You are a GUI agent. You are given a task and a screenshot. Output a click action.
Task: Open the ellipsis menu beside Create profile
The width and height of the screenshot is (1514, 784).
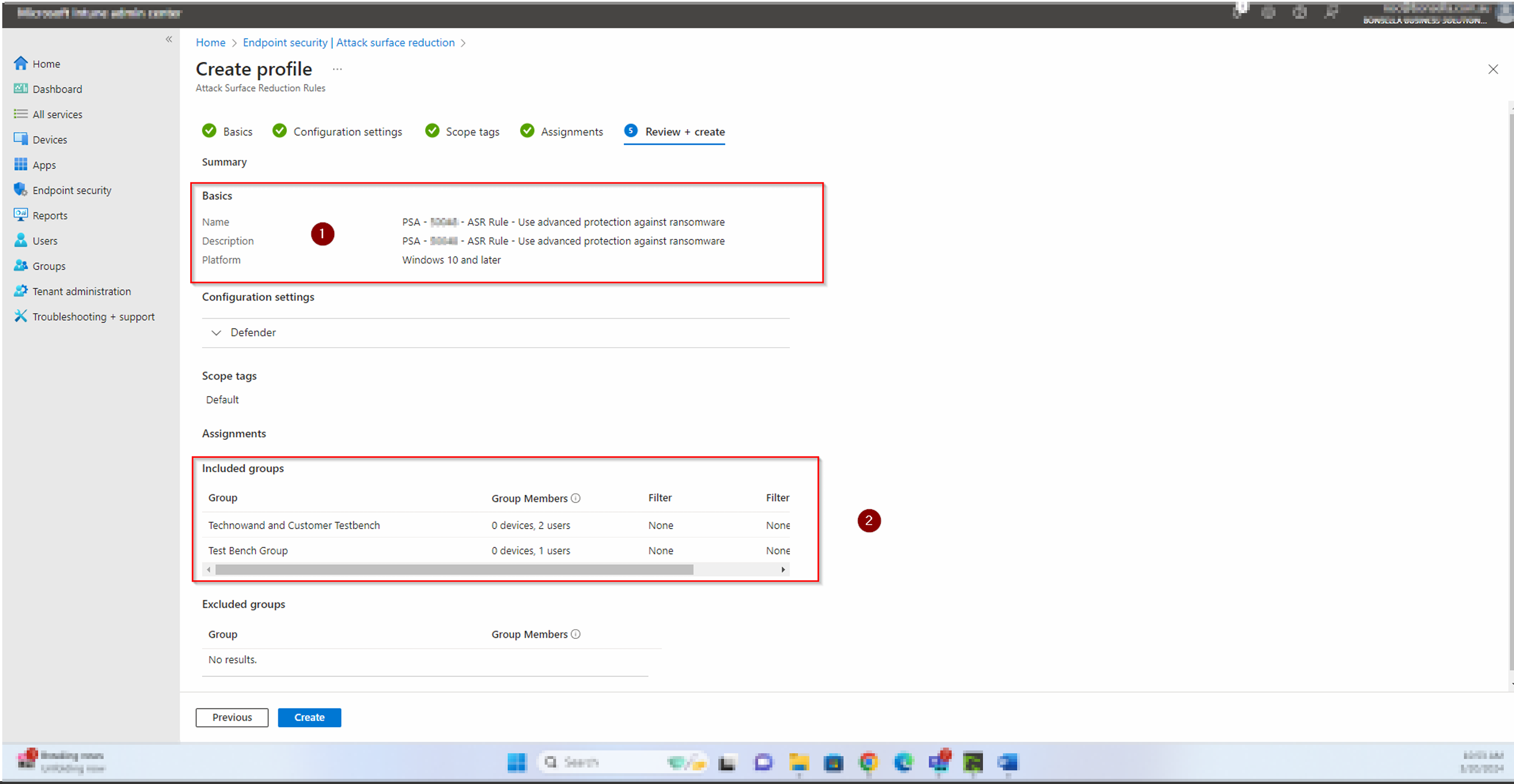pyautogui.click(x=337, y=69)
